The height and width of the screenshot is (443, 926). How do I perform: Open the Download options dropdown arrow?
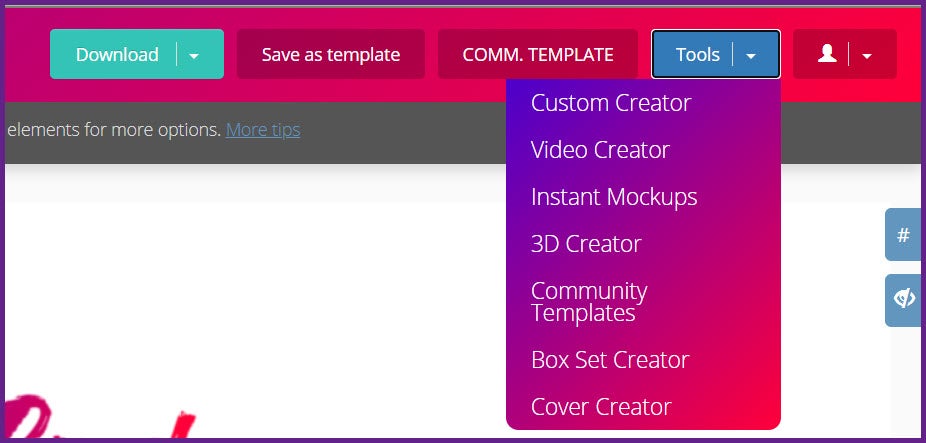(194, 55)
